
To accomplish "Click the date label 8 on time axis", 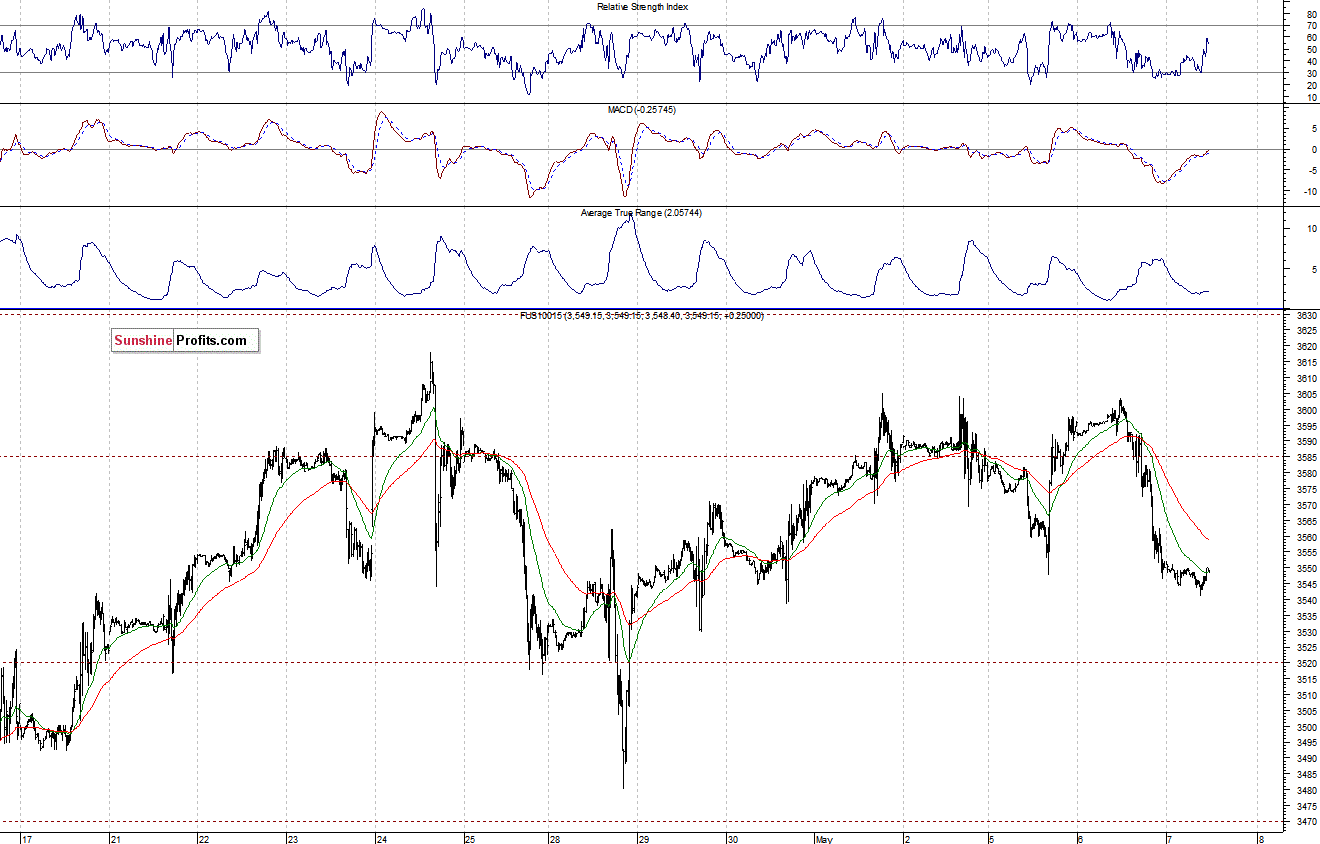I will point(1262,839).
